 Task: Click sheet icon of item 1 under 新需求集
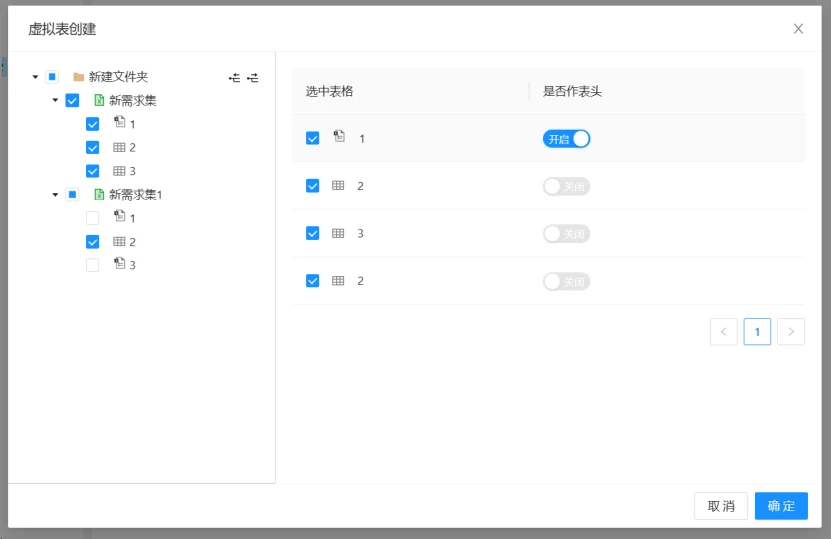click(x=120, y=122)
